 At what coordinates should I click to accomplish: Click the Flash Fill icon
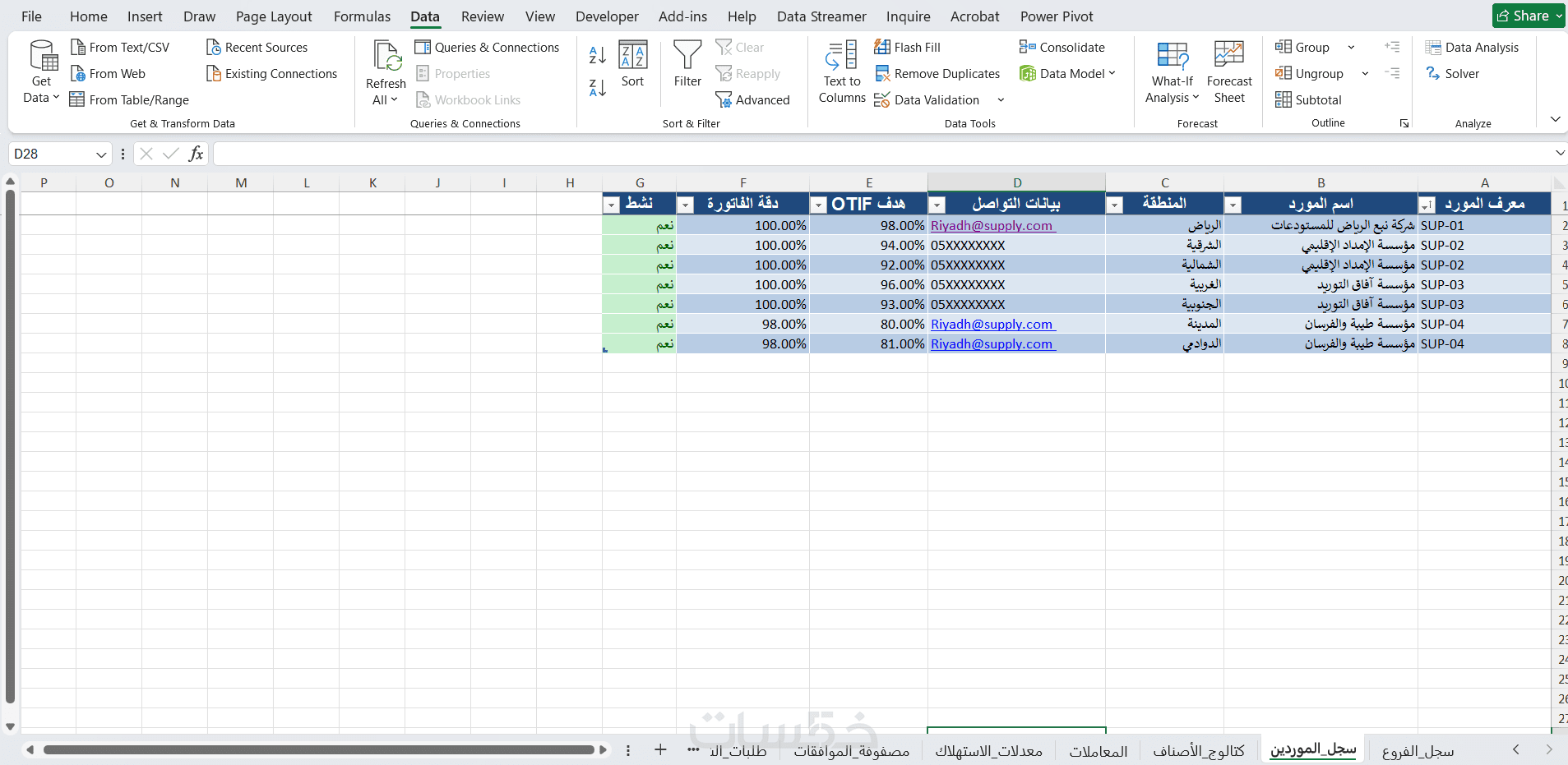click(882, 47)
